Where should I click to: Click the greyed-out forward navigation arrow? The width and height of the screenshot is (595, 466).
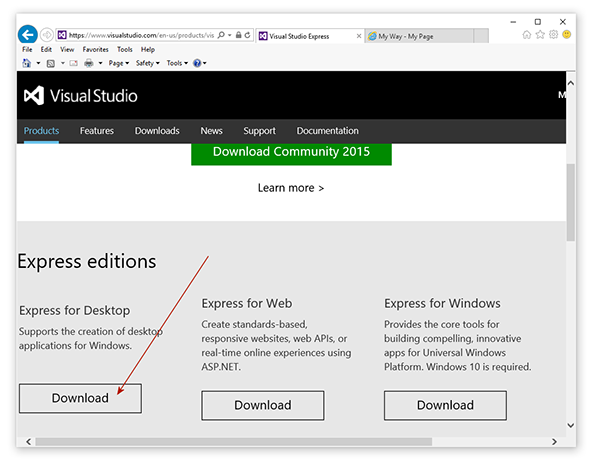click(47, 35)
